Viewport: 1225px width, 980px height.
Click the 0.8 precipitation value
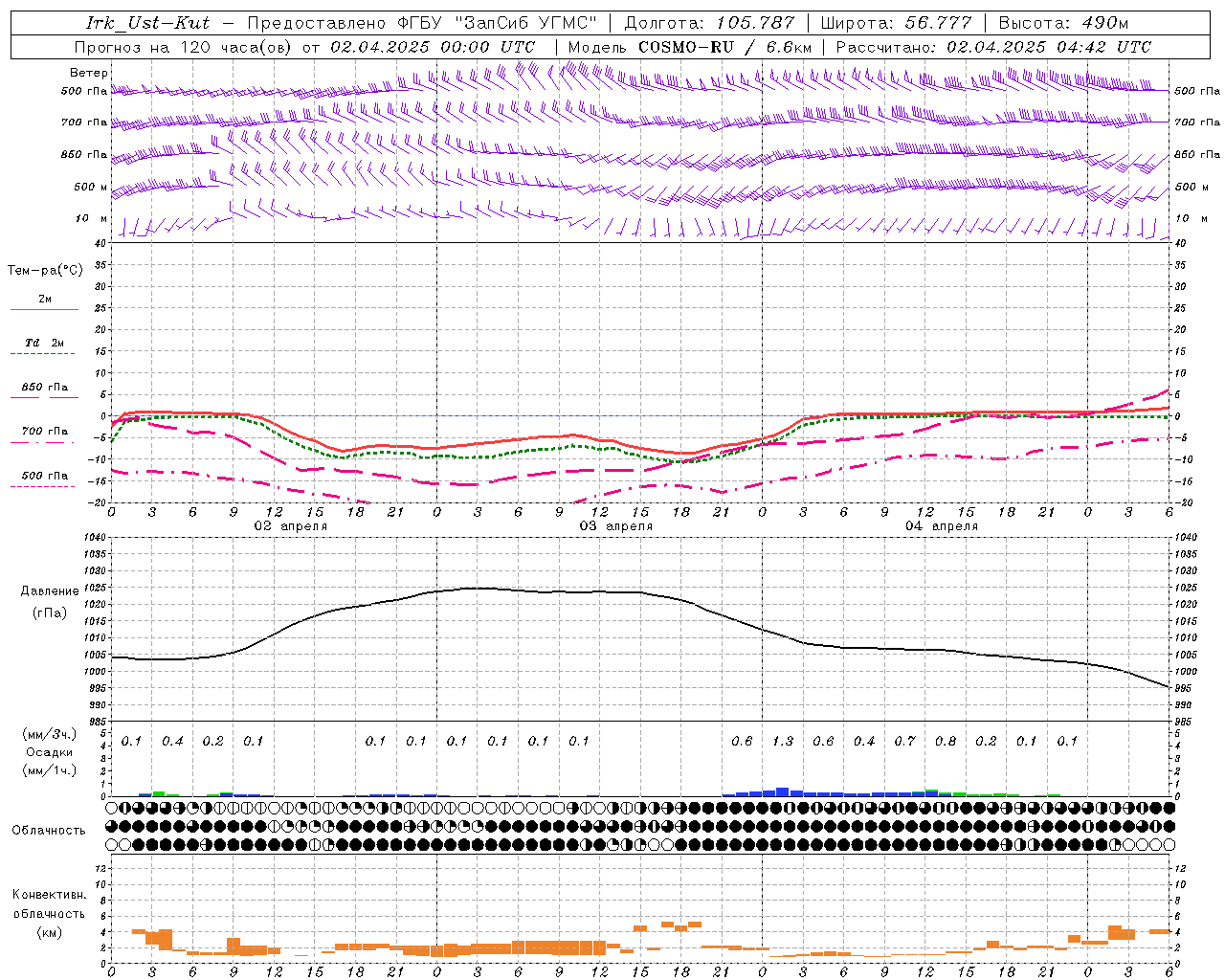coord(946,742)
